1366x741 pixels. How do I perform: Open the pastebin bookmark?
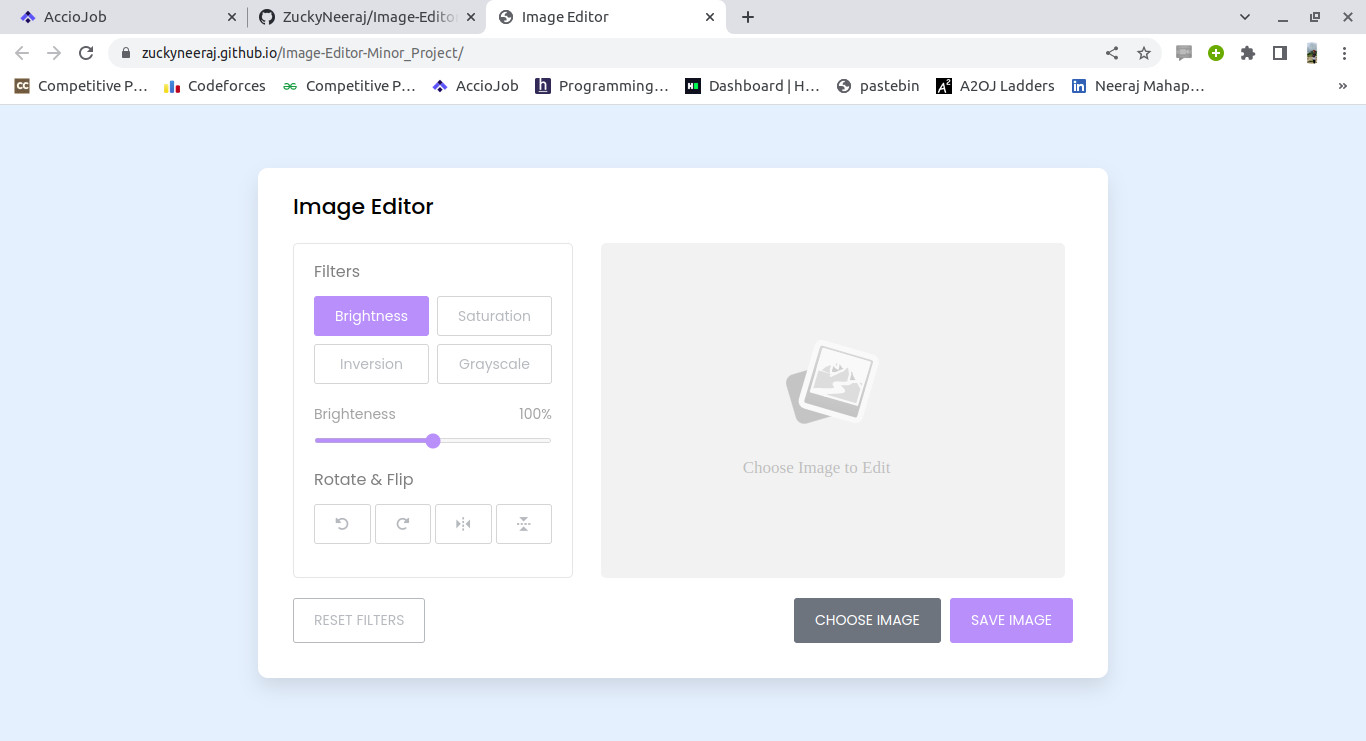click(x=878, y=86)
